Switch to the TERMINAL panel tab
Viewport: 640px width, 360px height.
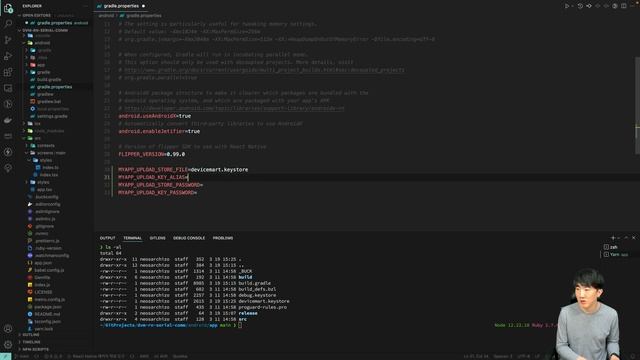coord(133,238)
